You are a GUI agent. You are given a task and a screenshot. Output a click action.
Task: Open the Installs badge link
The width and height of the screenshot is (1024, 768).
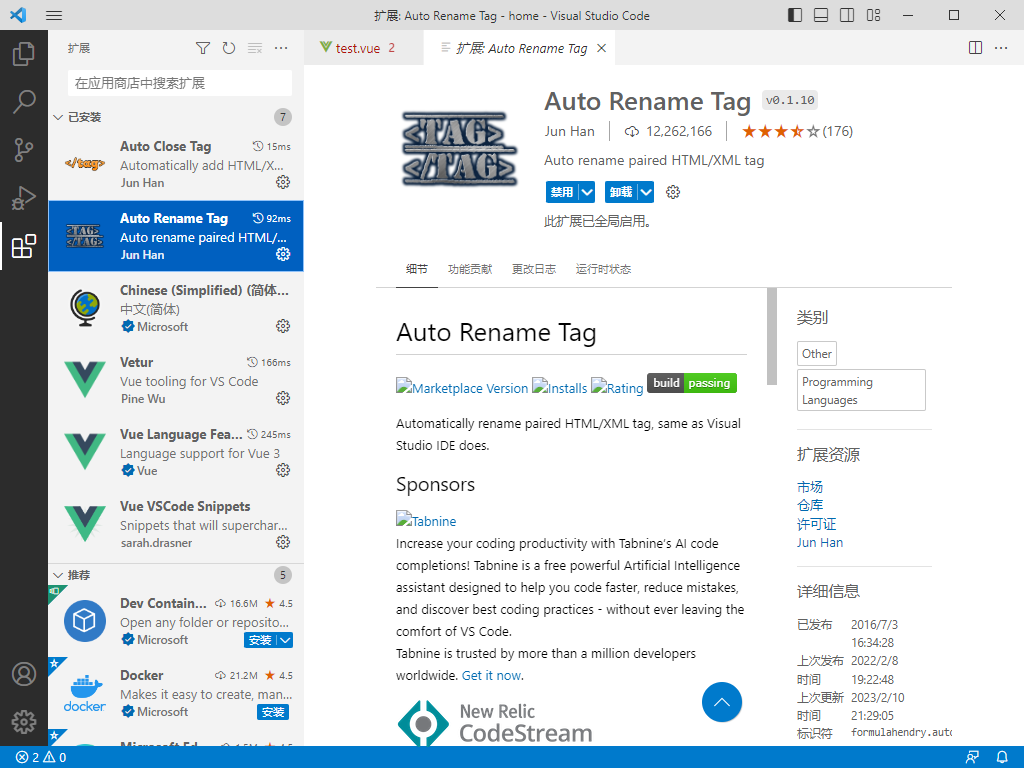[x=560, y=387]
